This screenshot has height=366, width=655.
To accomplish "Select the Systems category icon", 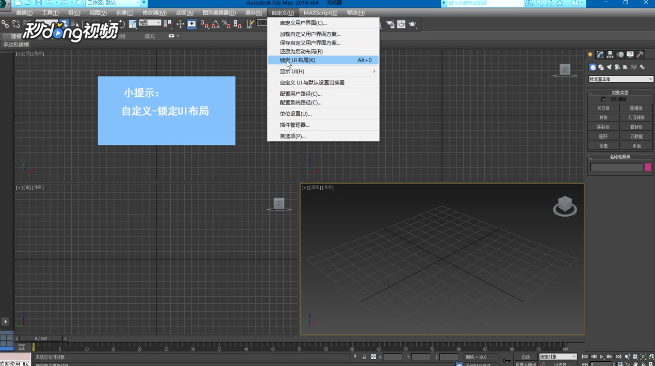I will (642, 67).
